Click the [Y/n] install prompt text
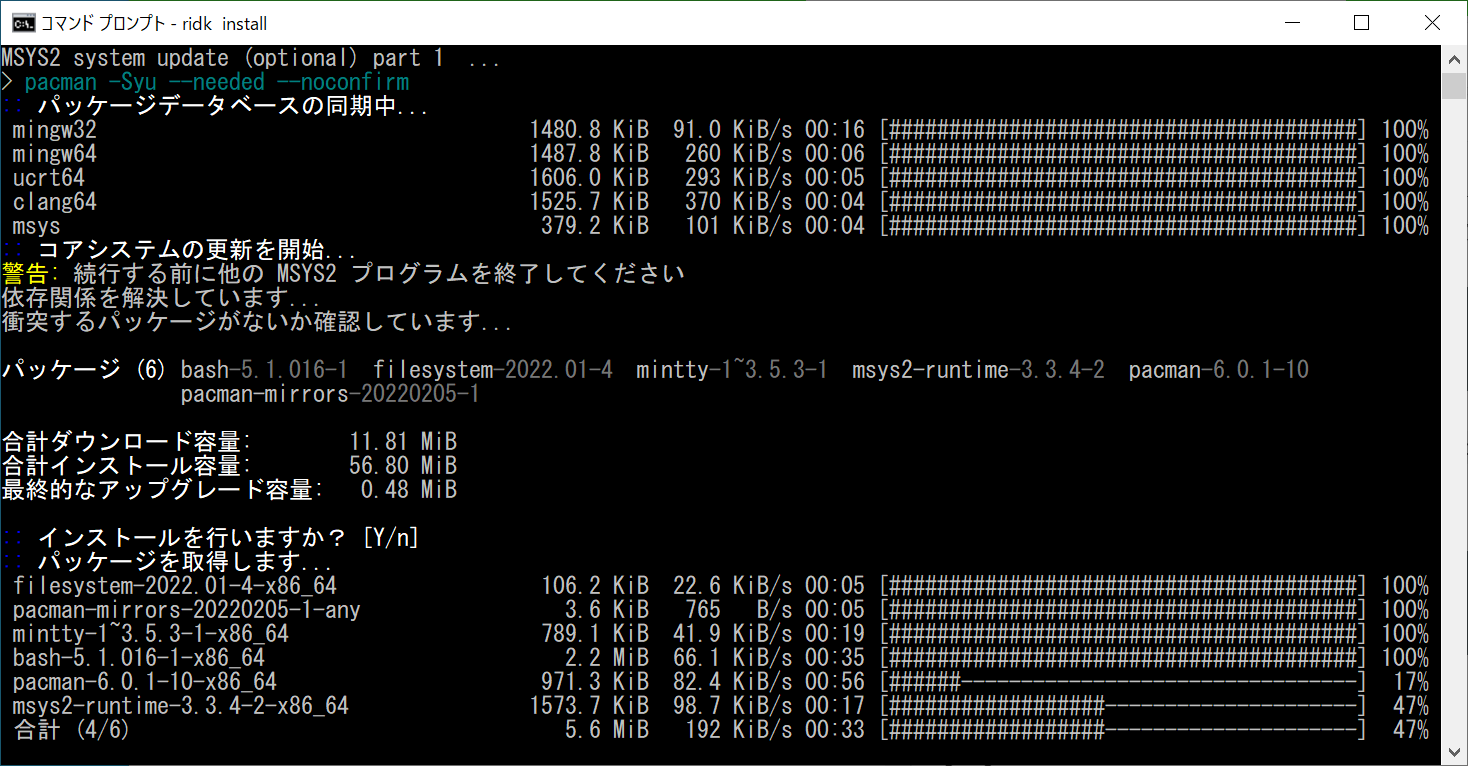 tap(390, 537)
